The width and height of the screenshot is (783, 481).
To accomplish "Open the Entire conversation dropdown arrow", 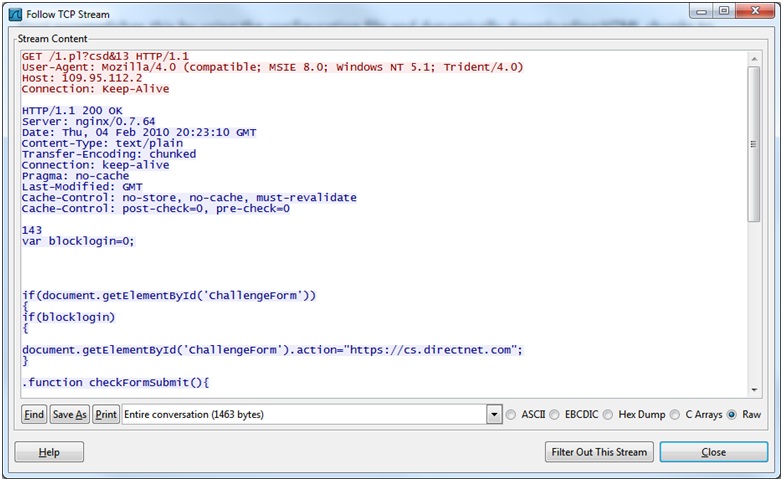I will pyautogui.click(x=494, y=415).
